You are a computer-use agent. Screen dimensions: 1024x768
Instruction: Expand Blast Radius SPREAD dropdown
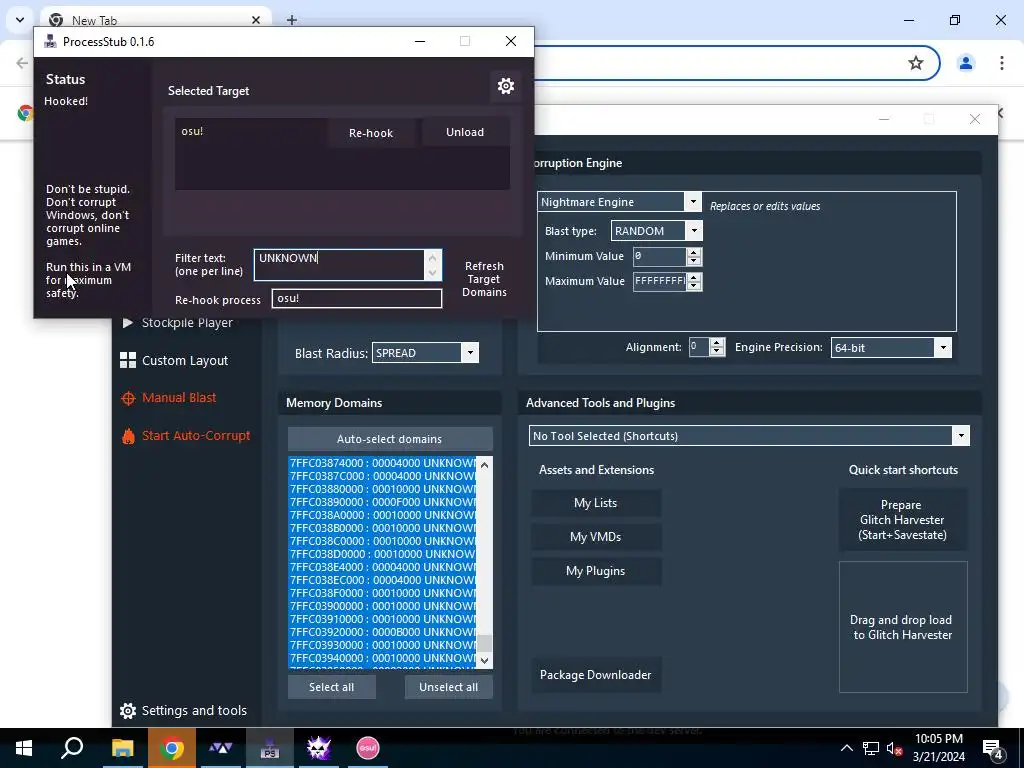(x=470, y=353)
